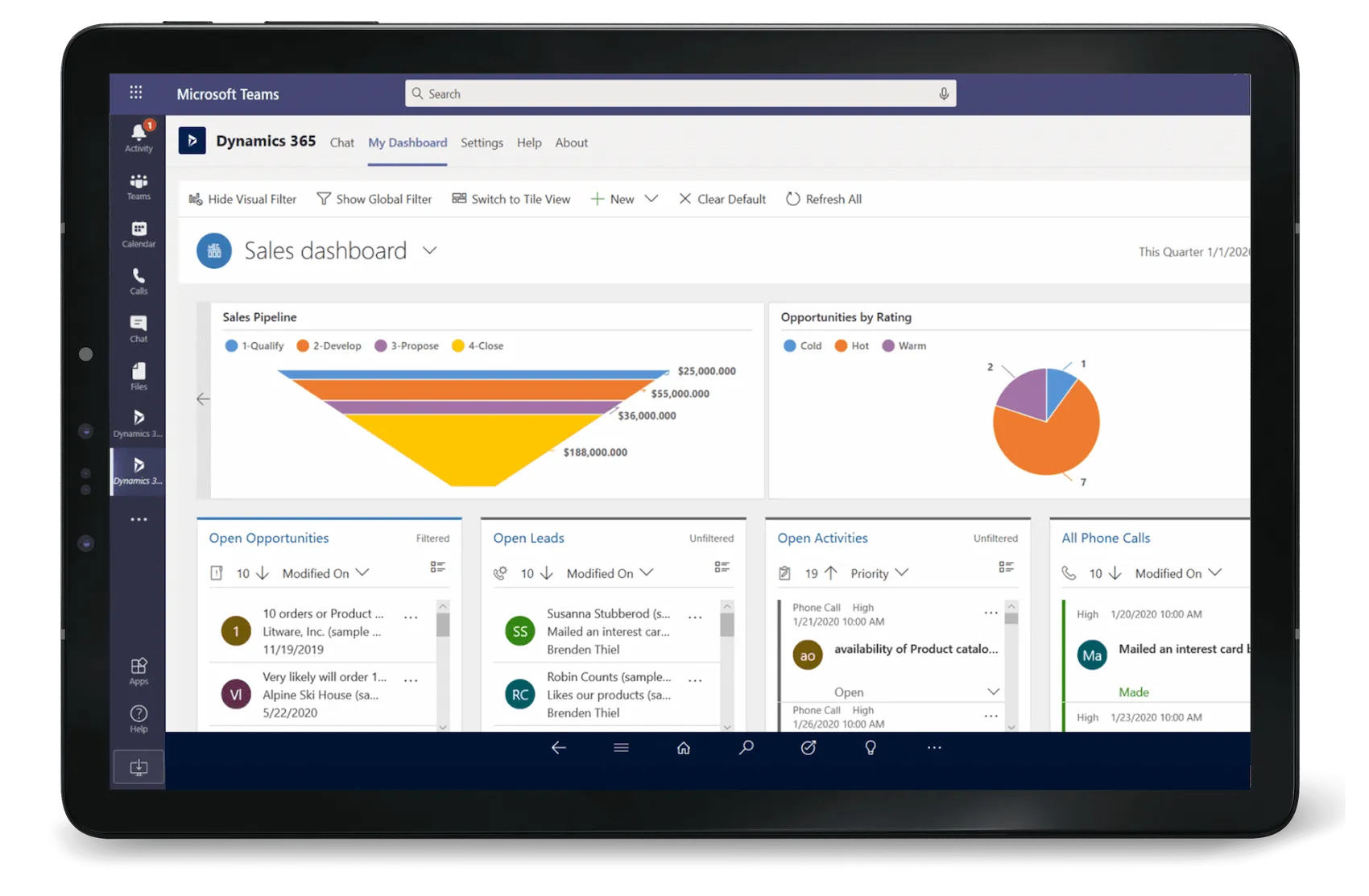Click the back arrow in bottom bar
1369x896 pixels.
point(558,748)
